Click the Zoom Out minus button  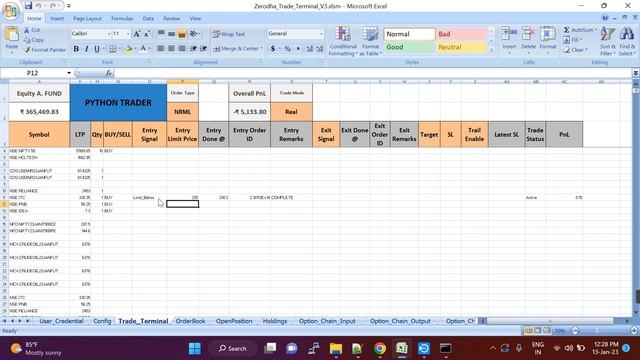coord(575,331)
